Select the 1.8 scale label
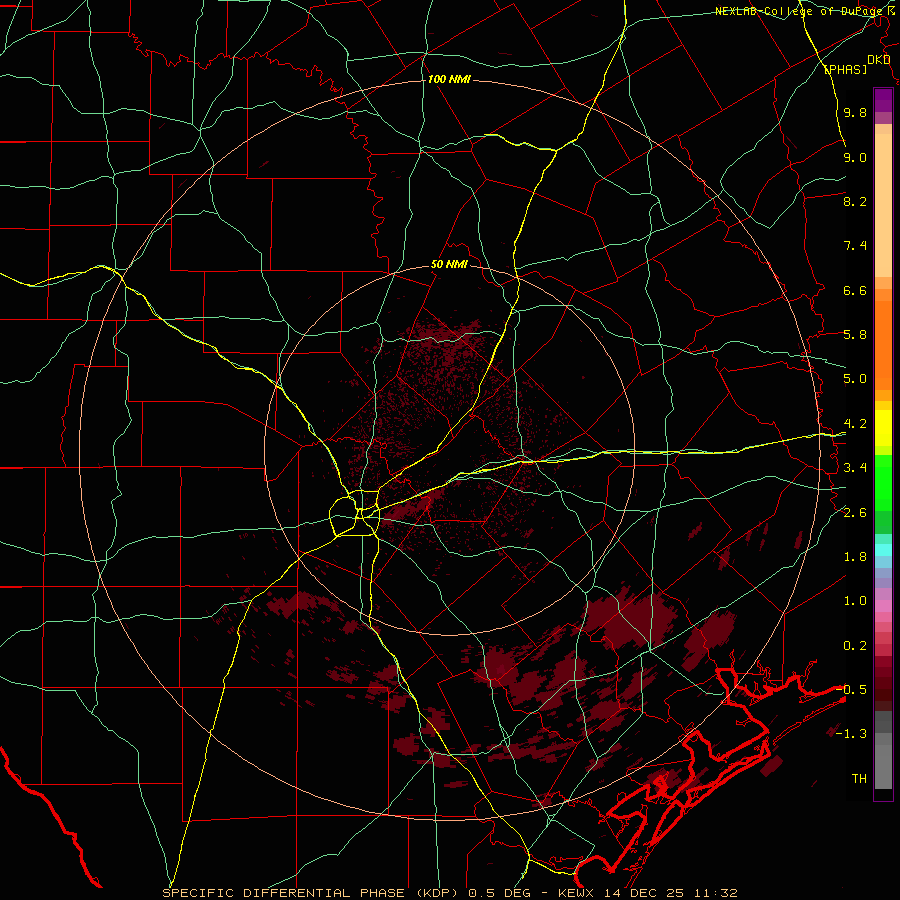Screen dimensions: 900x900 [855, 557]
